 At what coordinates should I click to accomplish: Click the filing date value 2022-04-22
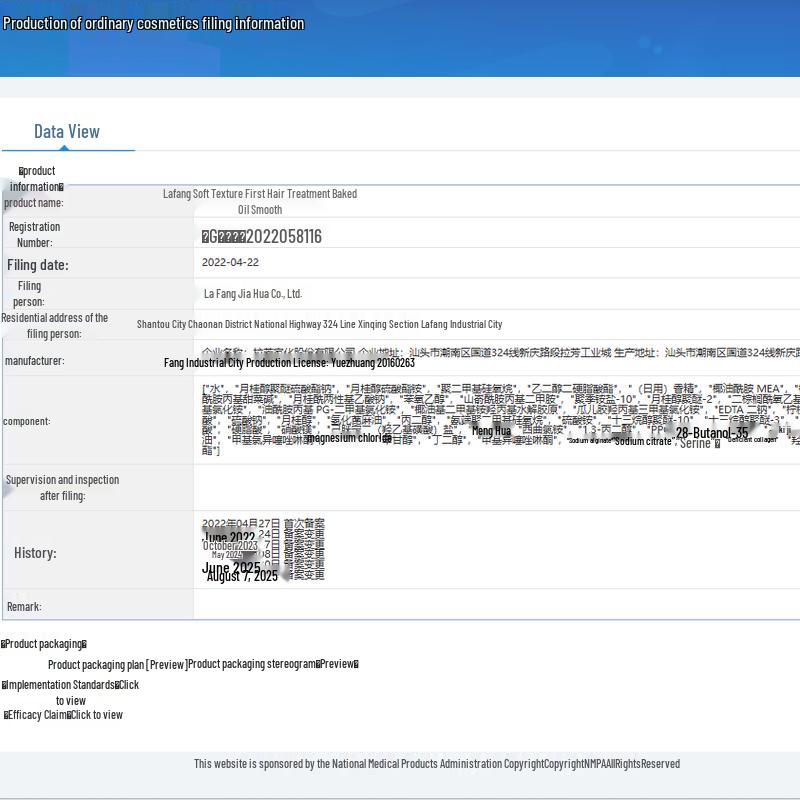(x=230, y=262)
